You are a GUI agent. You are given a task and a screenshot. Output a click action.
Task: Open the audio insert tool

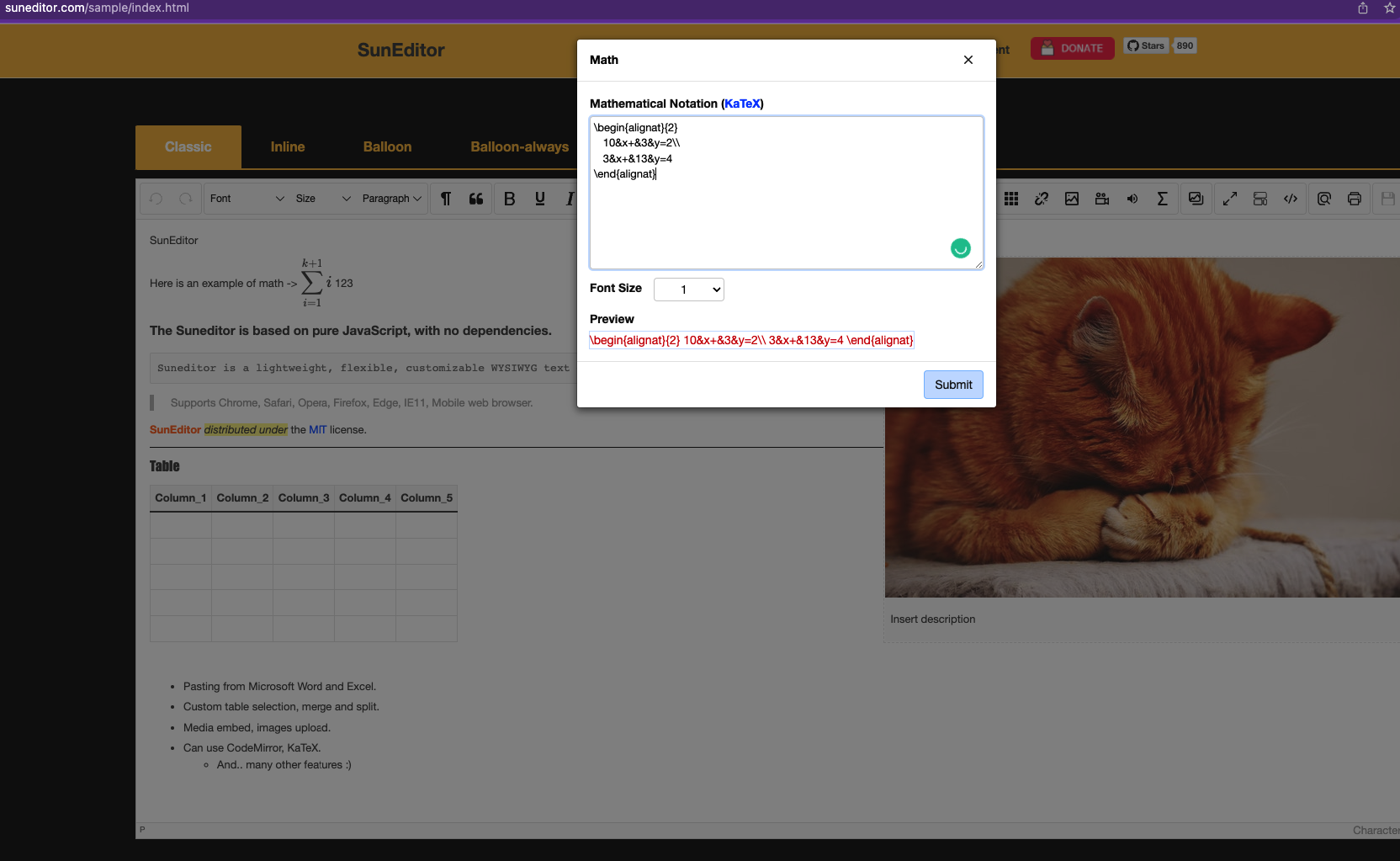[1132, 199]
